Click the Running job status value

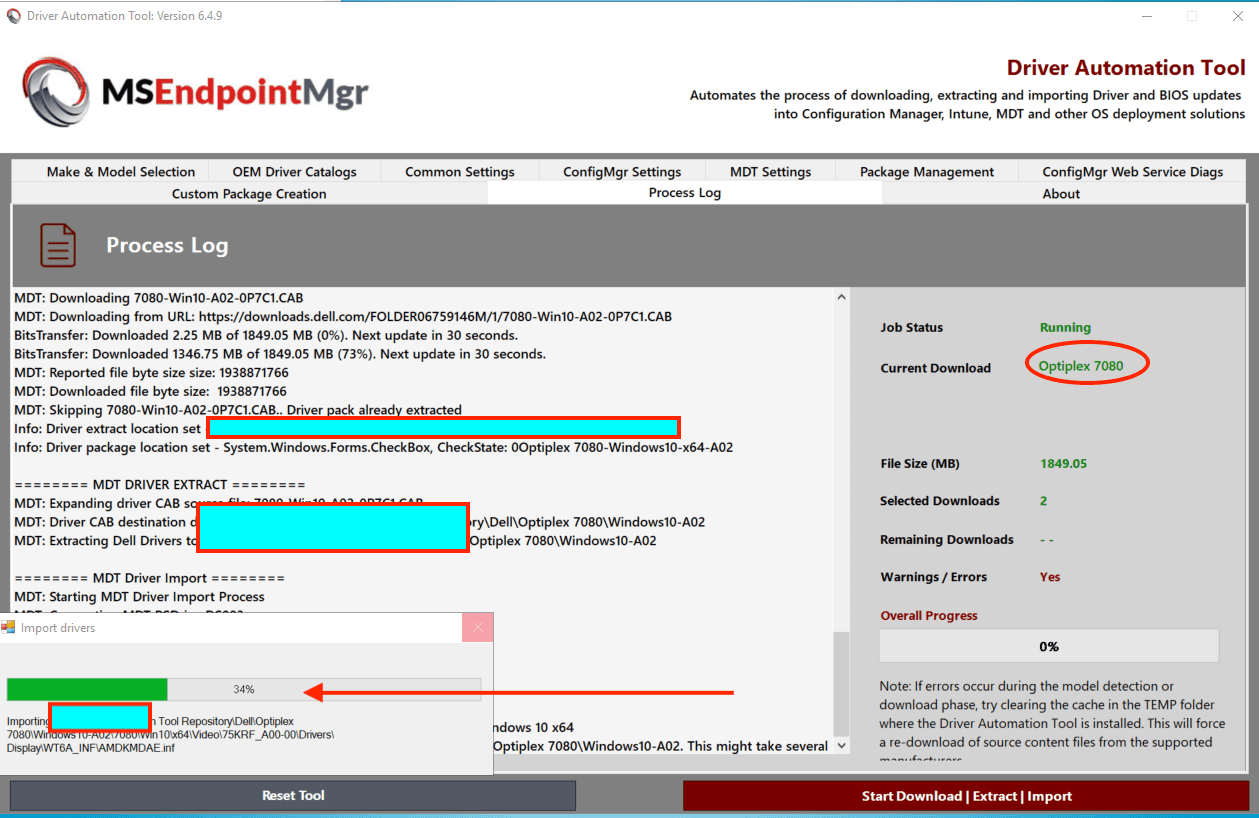(x=1065, y=328)
